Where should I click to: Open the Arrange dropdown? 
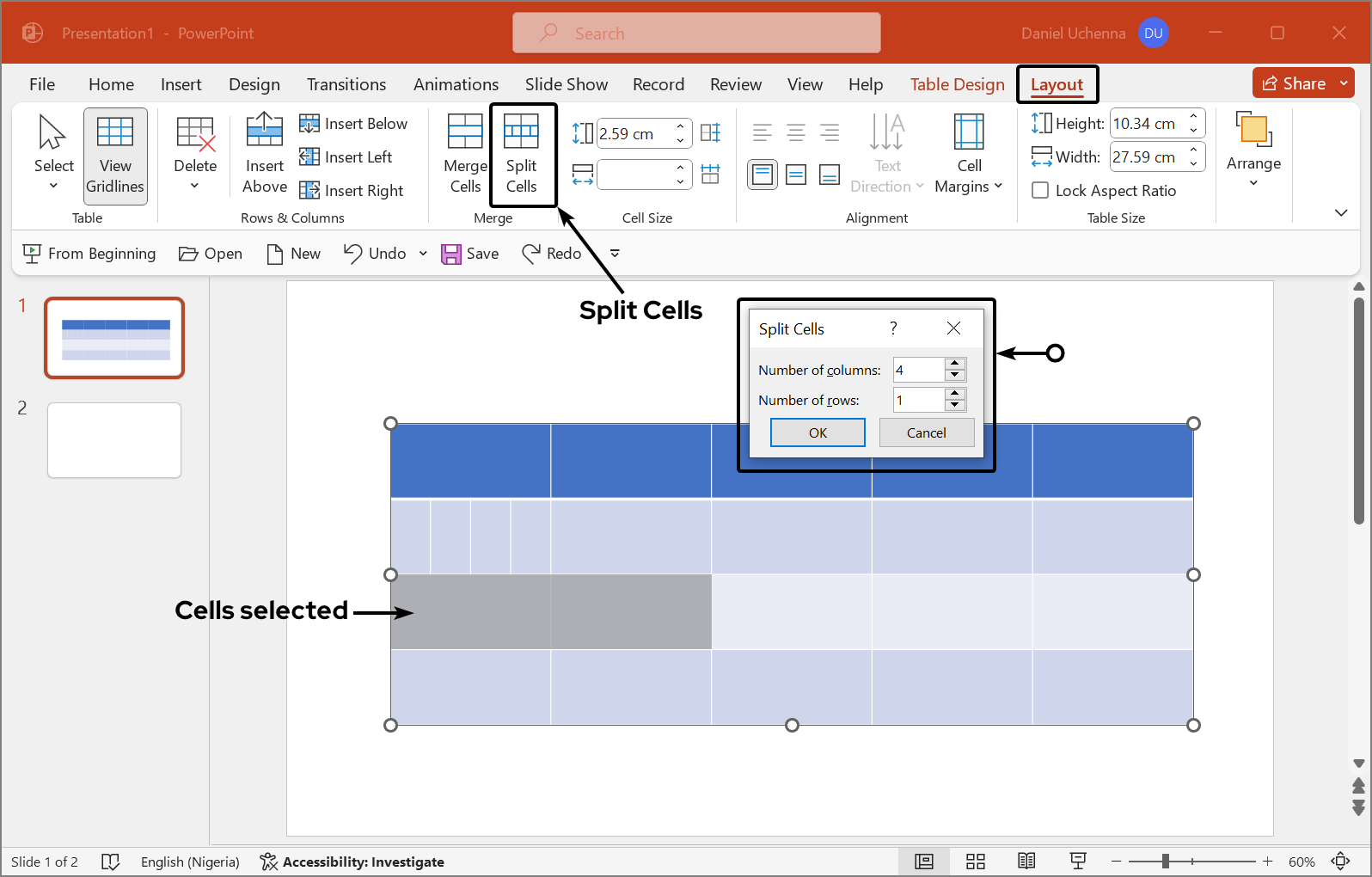tap(1253, 150)
